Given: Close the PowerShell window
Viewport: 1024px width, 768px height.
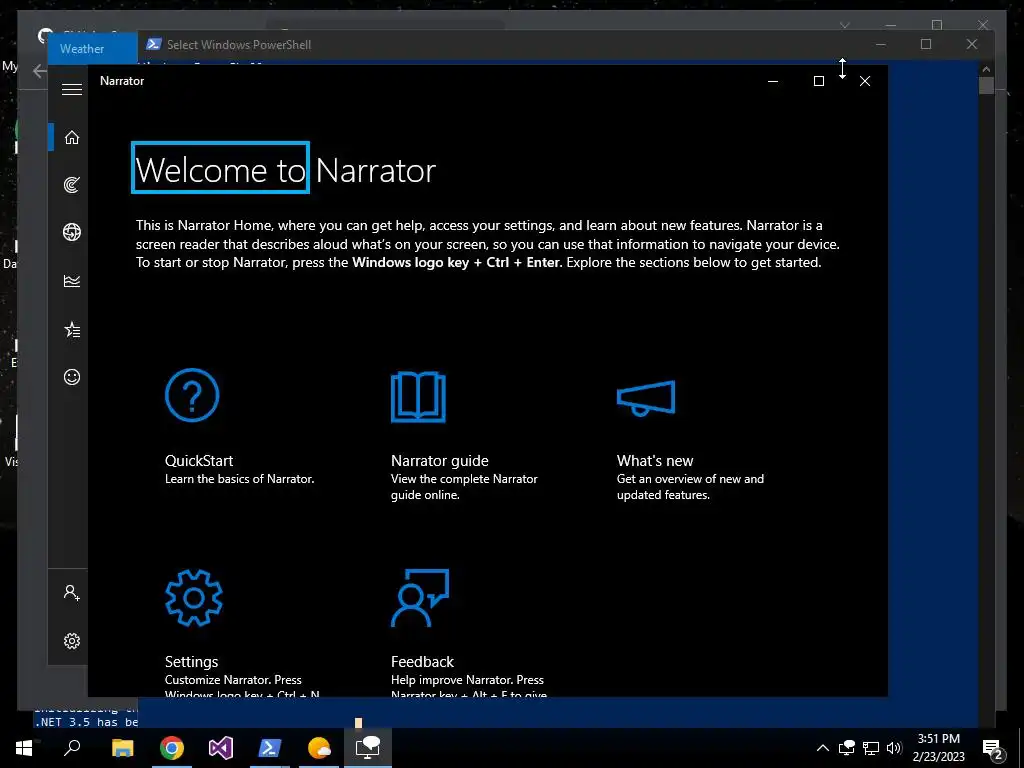Looking at the screenshot, I should point(972,44).
